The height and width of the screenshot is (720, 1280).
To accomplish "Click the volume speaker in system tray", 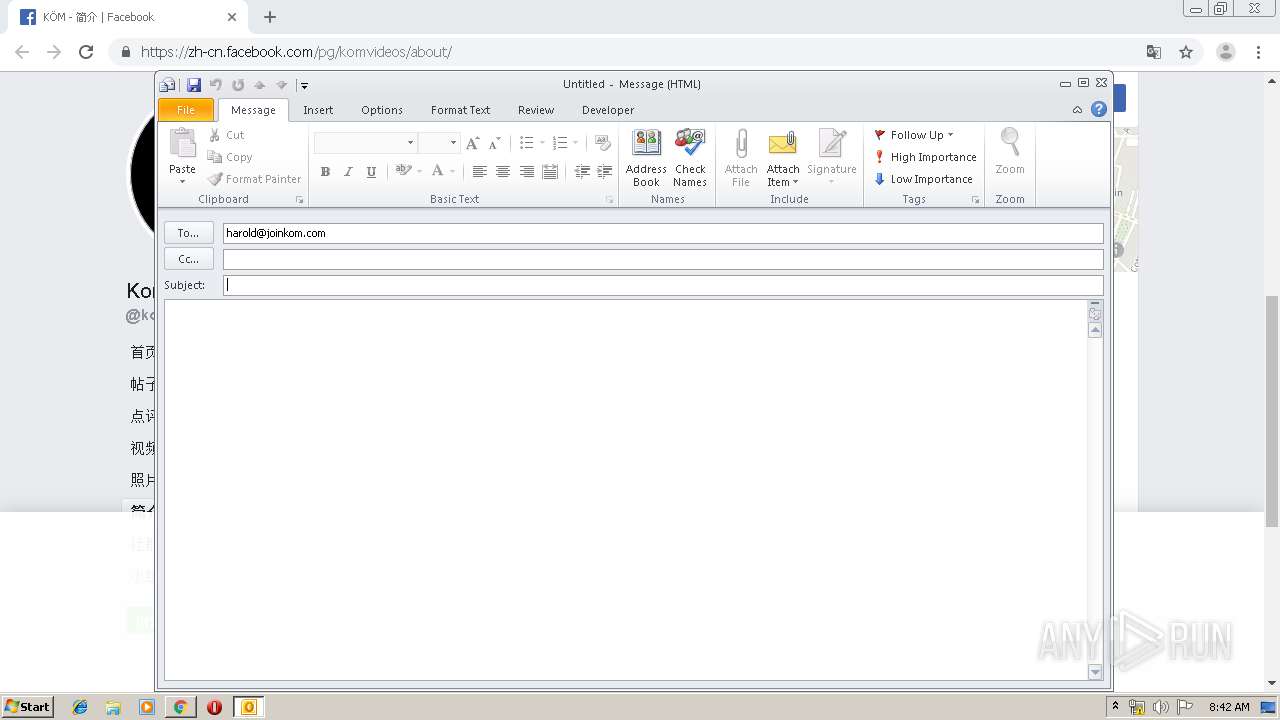I will (x=1160, y=707).
